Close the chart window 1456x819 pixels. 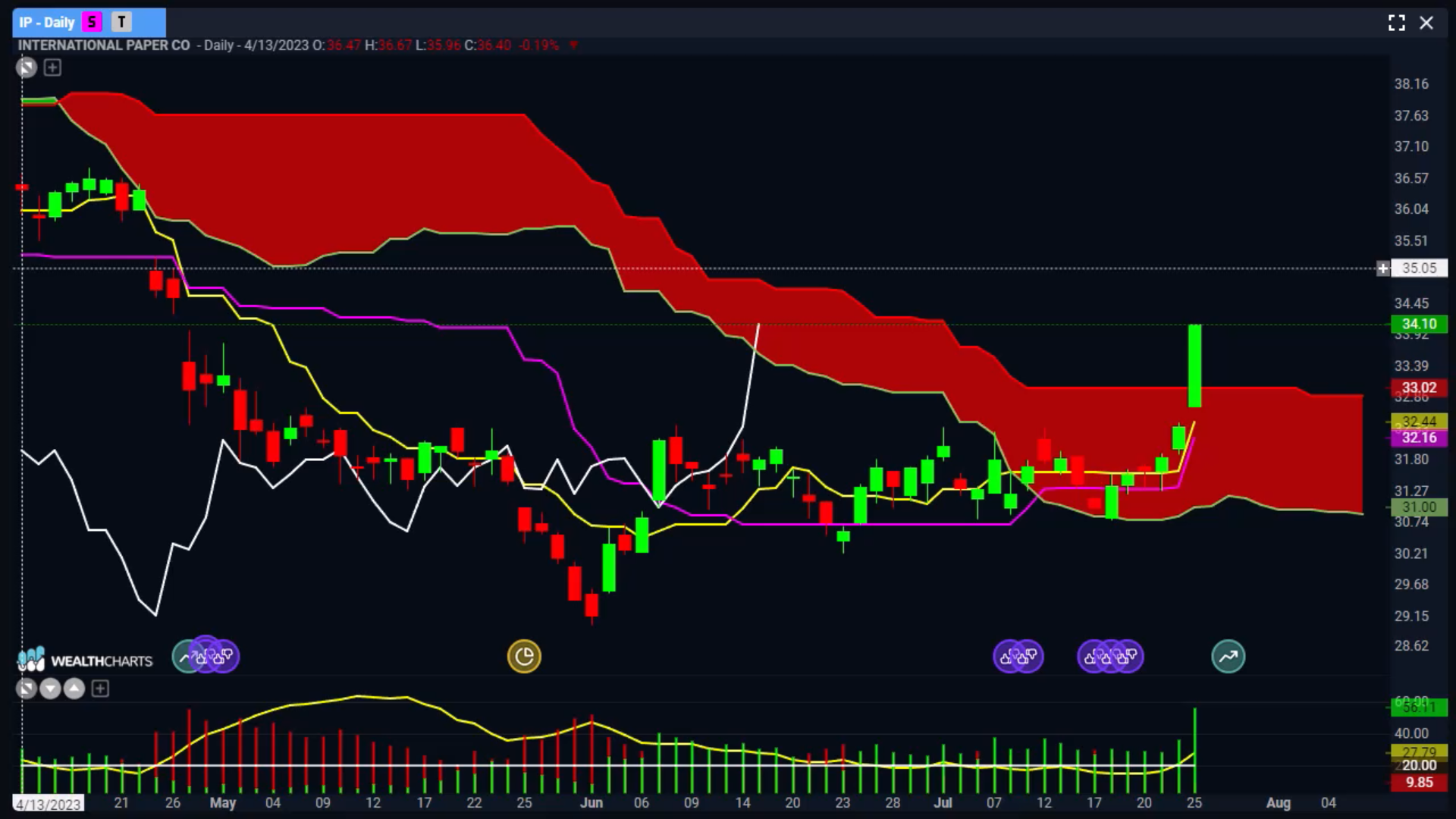coord(1426,23)
